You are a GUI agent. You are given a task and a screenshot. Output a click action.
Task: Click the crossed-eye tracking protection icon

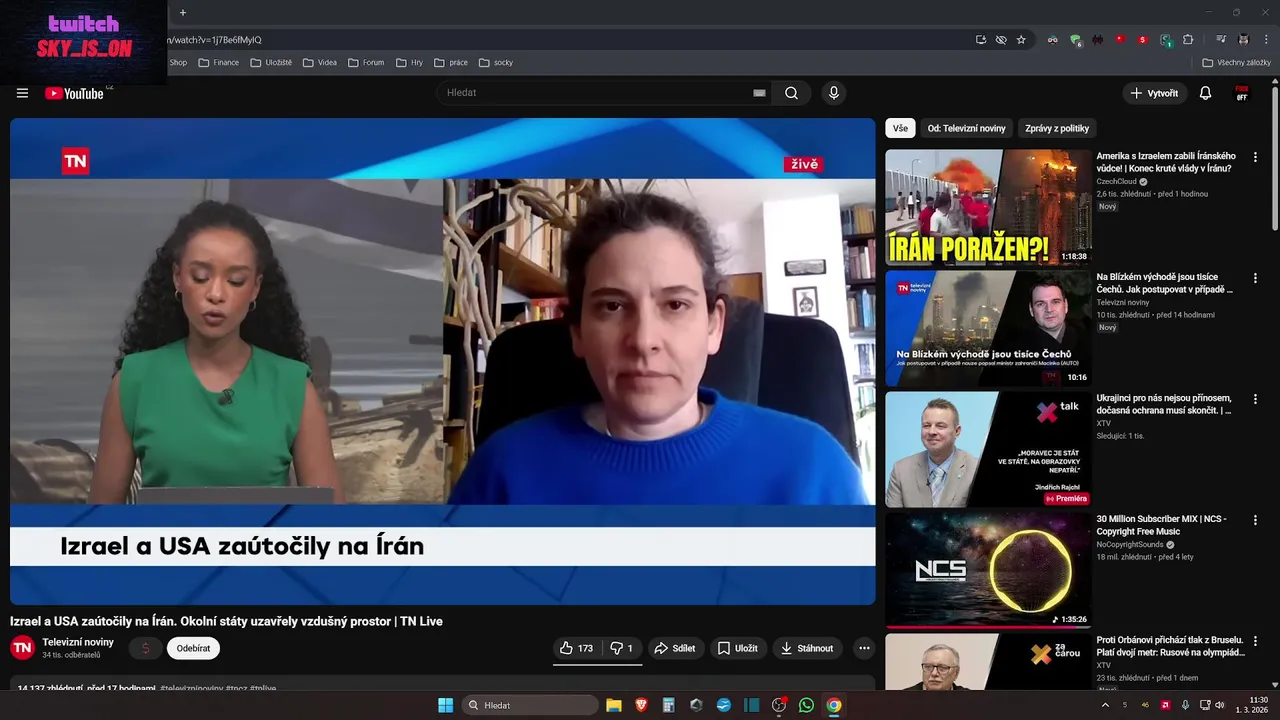[x=1001, y=40]
